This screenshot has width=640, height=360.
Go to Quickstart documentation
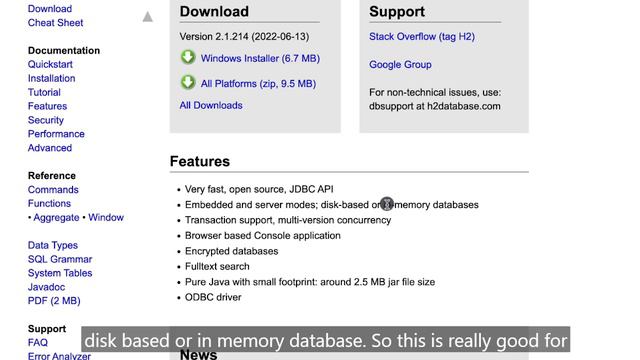pos(50,64)
